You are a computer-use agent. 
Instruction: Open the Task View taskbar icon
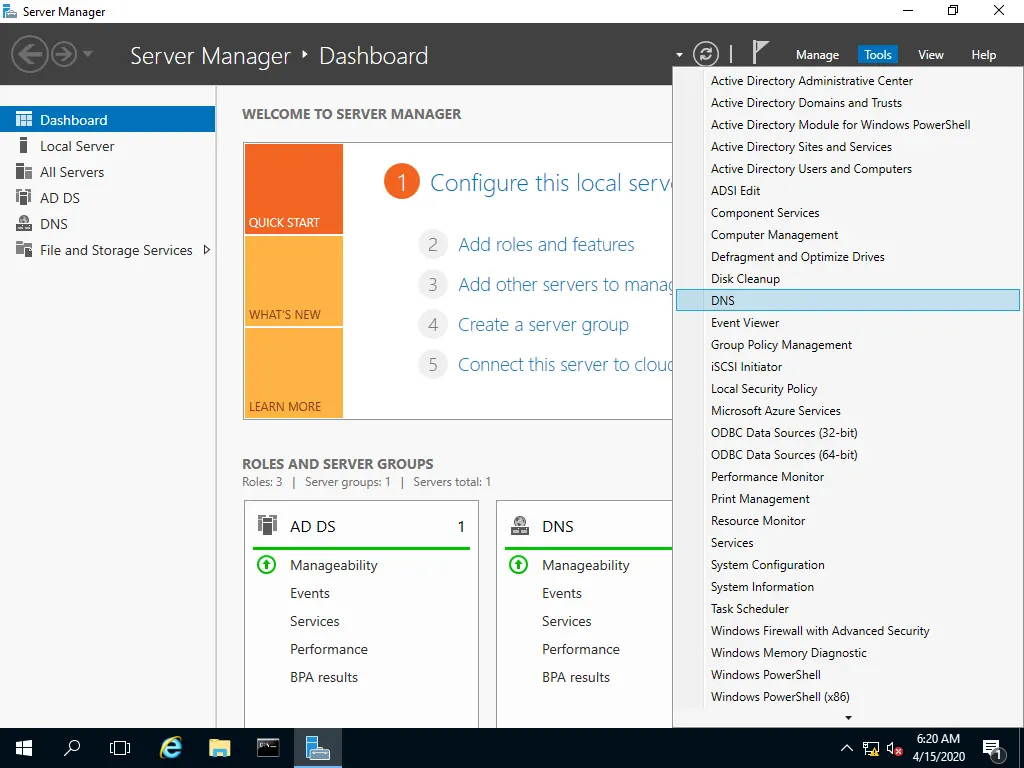coord(120,747)
